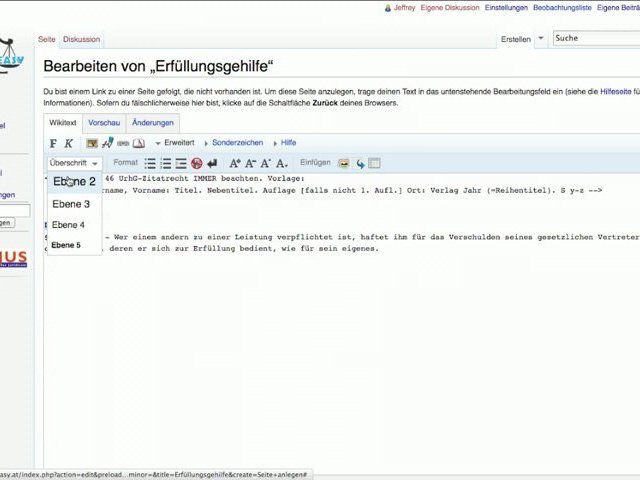This screenshot has width=640, height=480.
Task: Insert a numbered list via toolbar icon
Action: pyautogui.click(x=165, y=163)
